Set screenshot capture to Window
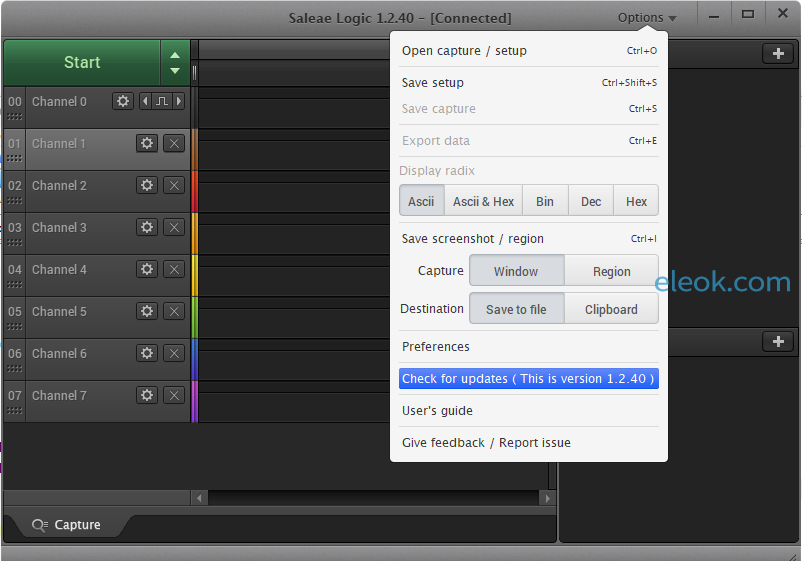This screenshot has height=561, width=802. pyautogui.click(x=517, y=271)
